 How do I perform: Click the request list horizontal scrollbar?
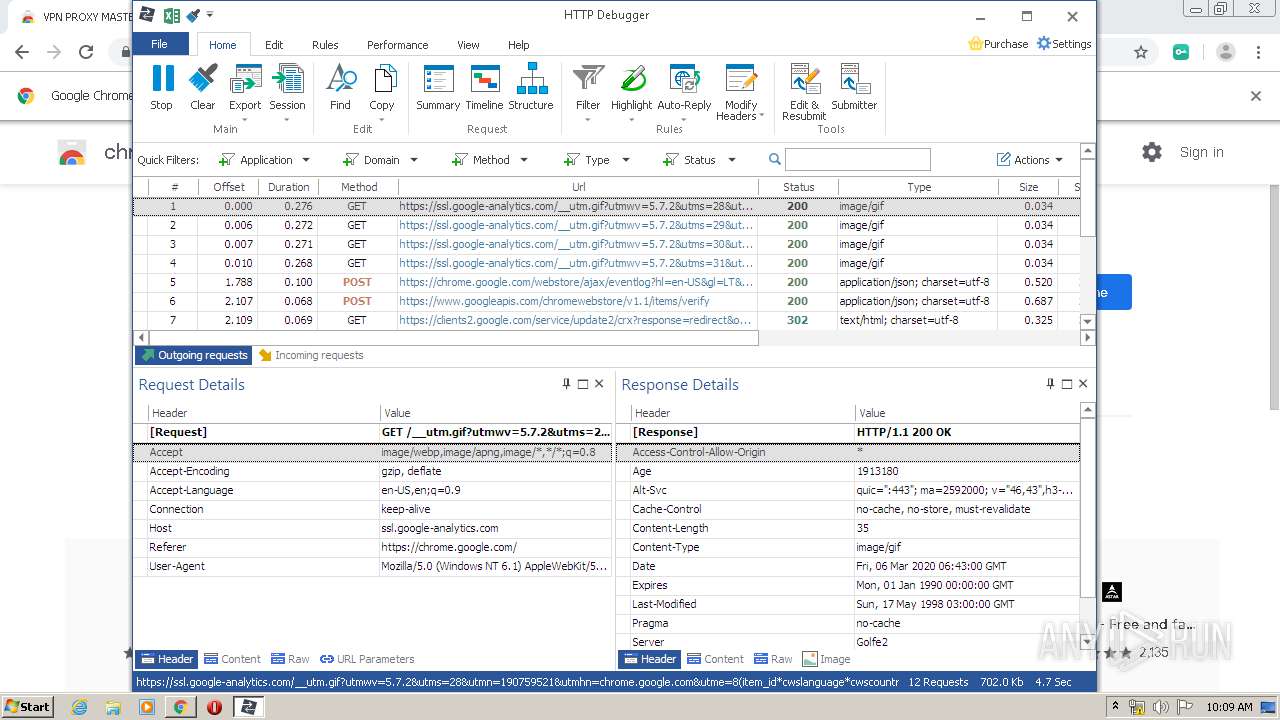[x=453, y=338]
